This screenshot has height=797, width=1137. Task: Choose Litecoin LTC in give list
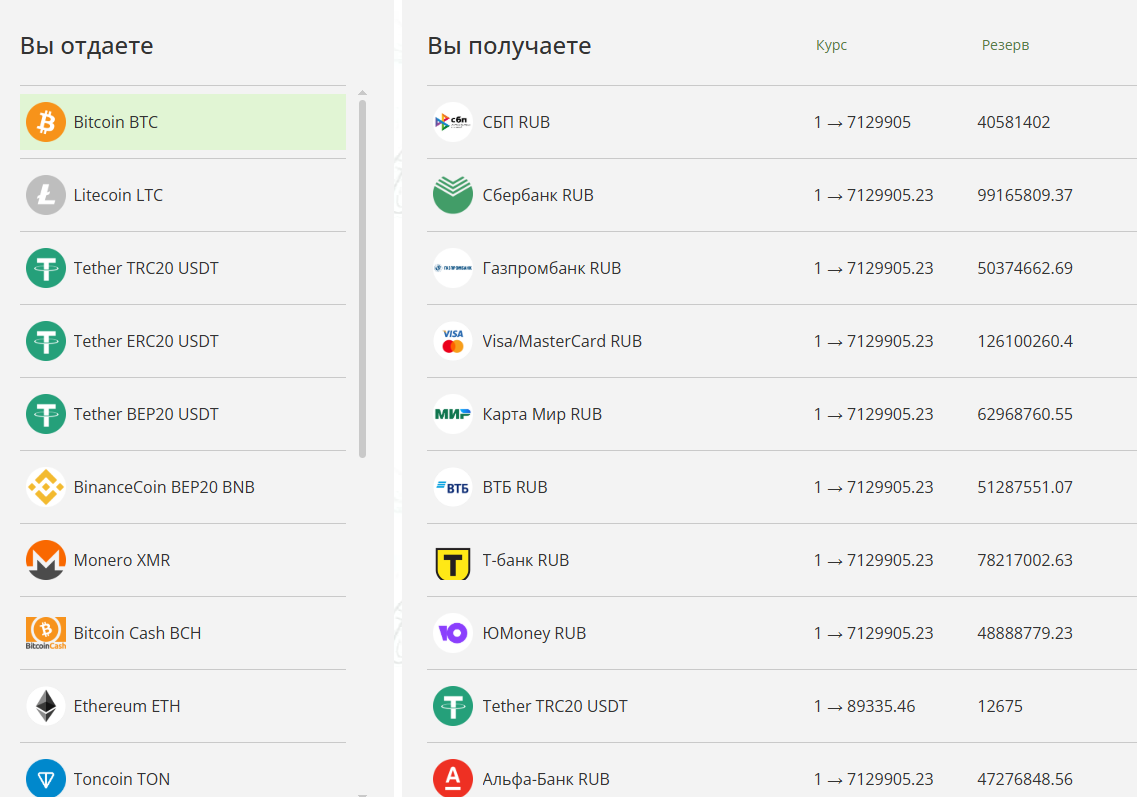pos(183,195)
